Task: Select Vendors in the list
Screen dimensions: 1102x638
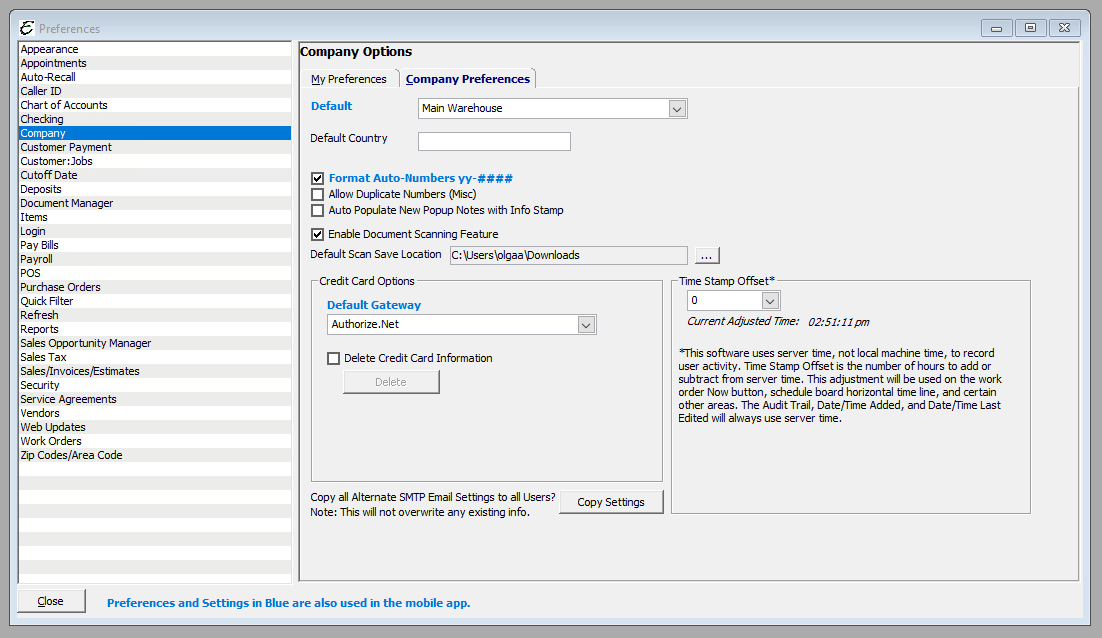Action: (155, 413)
